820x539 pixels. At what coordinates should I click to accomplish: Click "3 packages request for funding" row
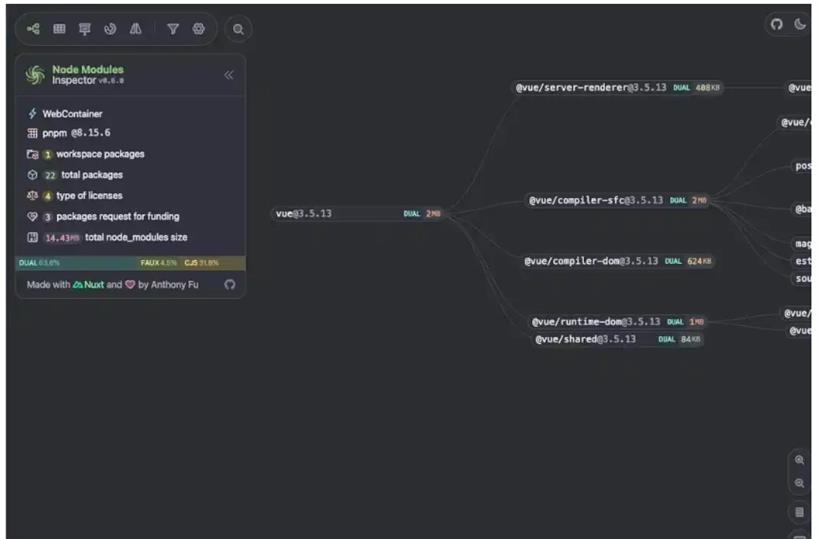coord(102,216)
